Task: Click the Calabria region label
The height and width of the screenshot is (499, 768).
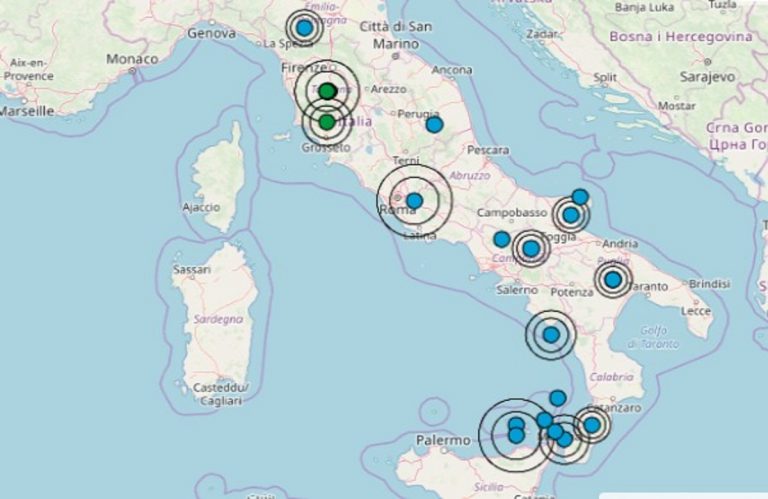Action: click(x=611, y=377)
